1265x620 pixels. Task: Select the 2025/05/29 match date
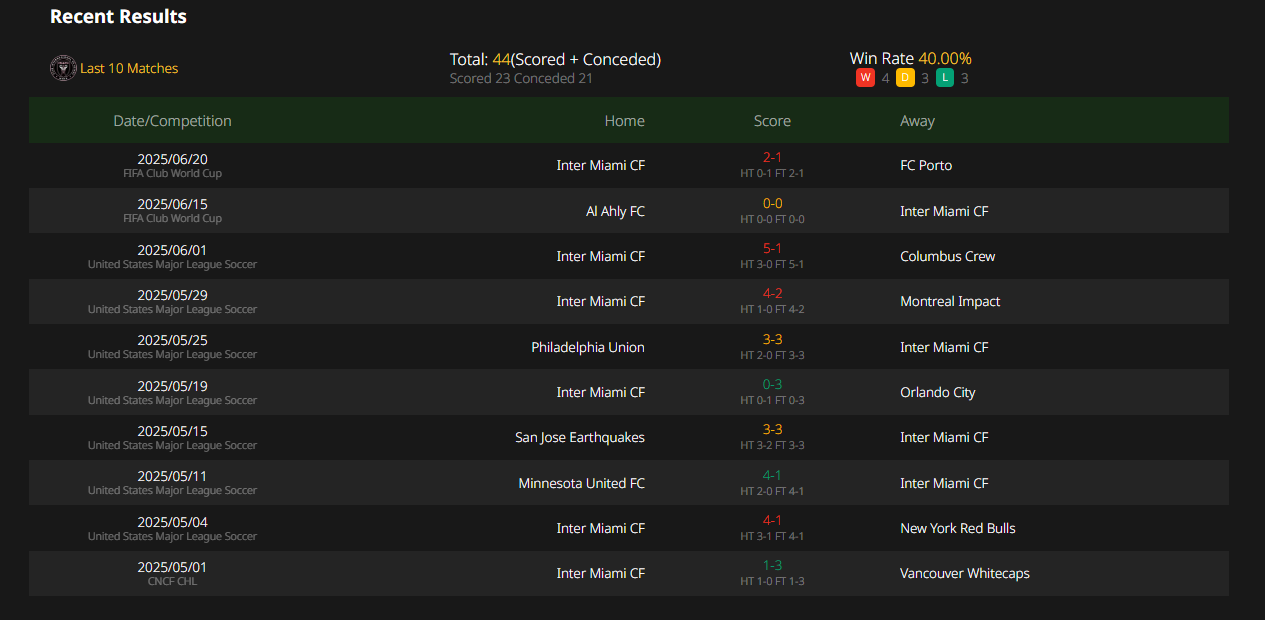tap(172, 295)
